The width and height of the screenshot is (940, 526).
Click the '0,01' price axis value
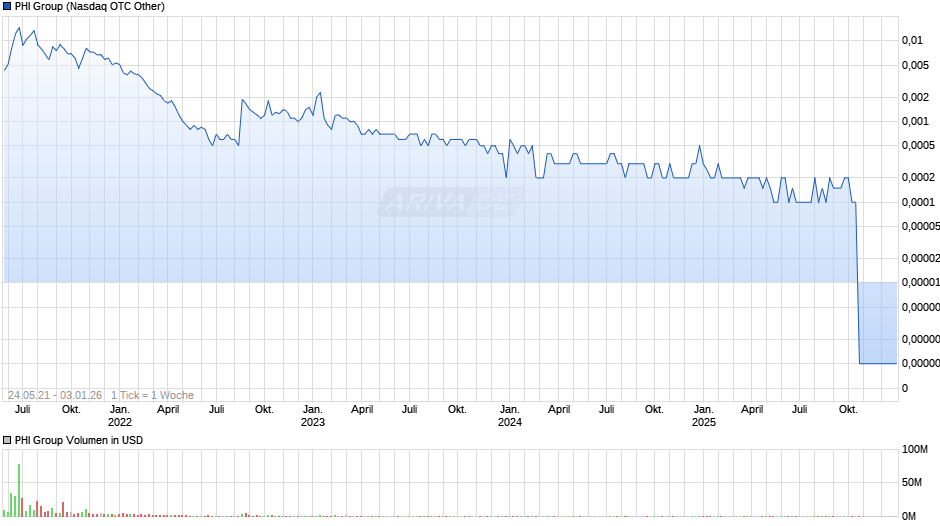click(912, 40)
